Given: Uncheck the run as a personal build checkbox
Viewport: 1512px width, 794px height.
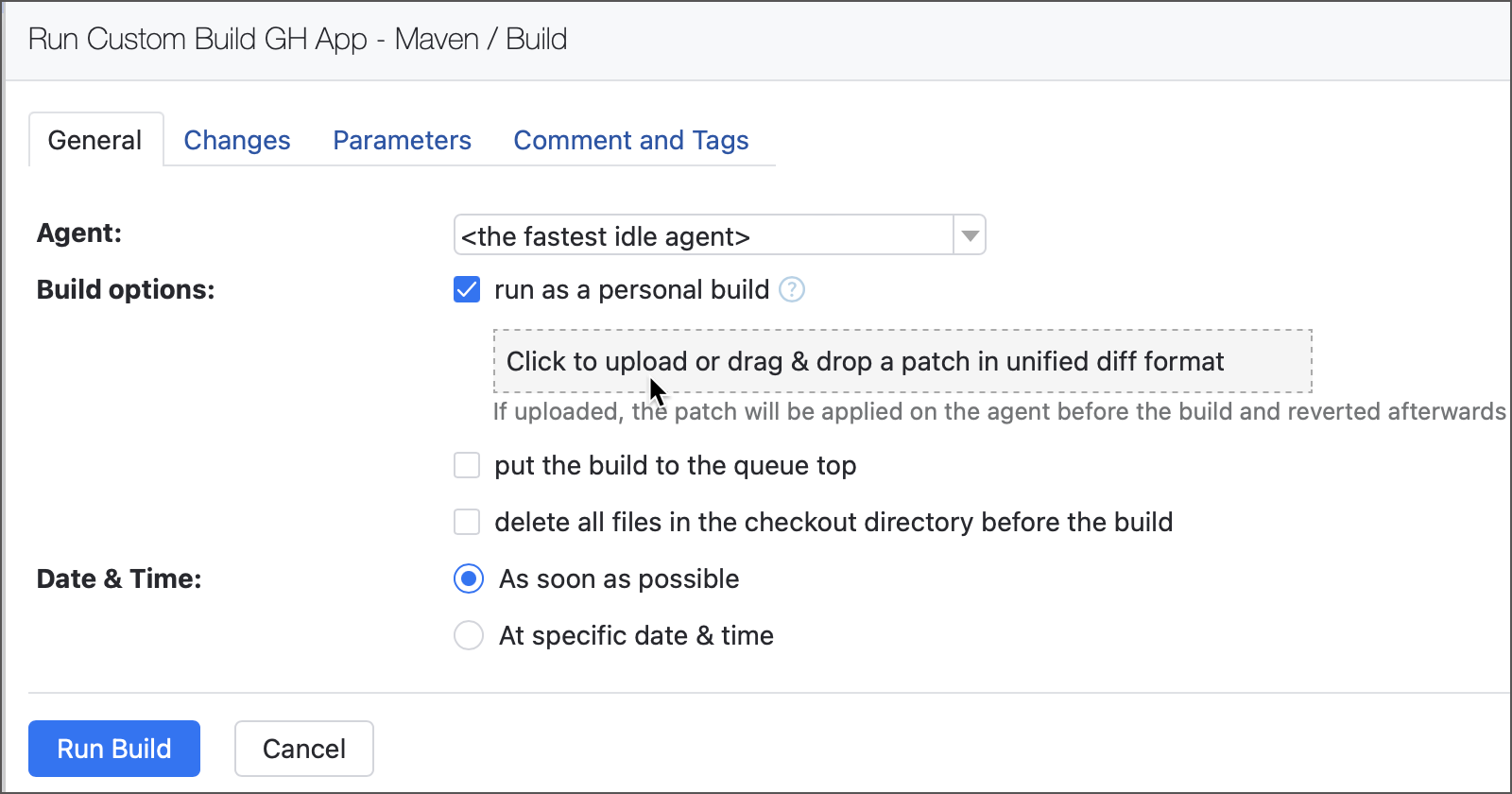Looking at the screenshot, I should point(467,289).
